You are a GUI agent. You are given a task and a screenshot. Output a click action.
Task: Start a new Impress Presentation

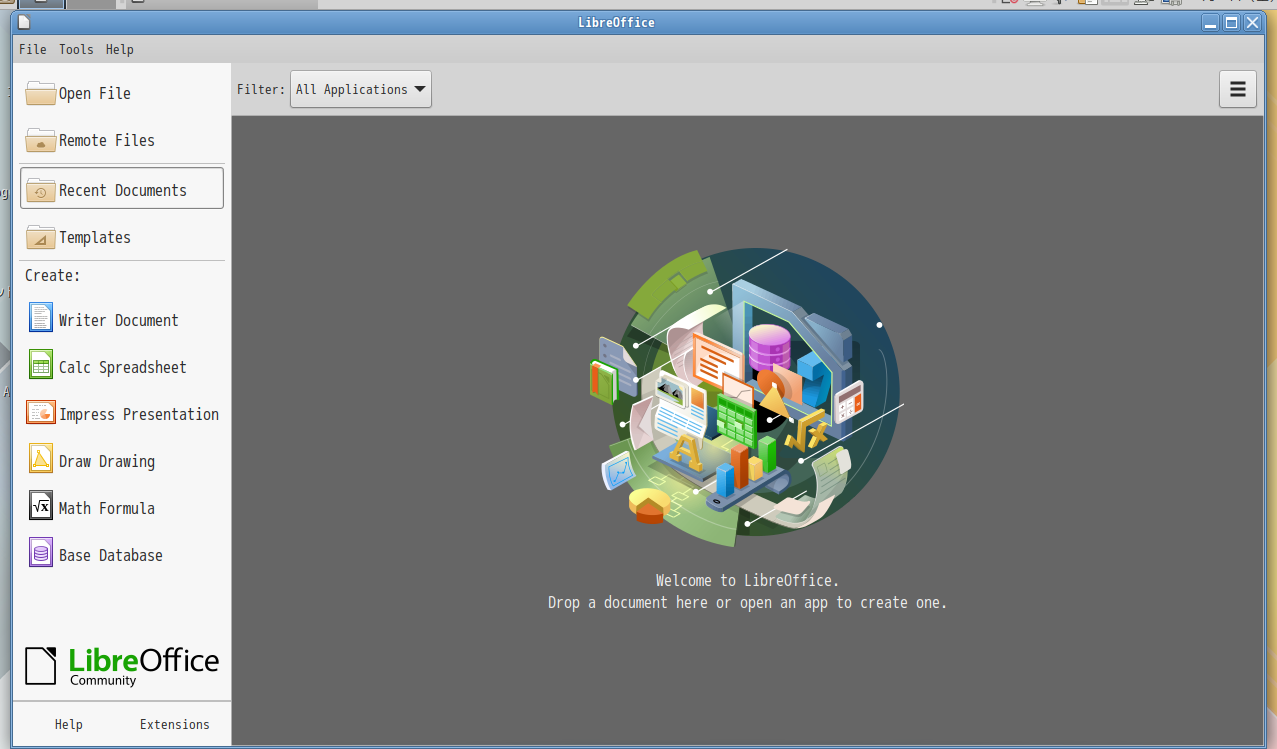[x=122, y=414]
